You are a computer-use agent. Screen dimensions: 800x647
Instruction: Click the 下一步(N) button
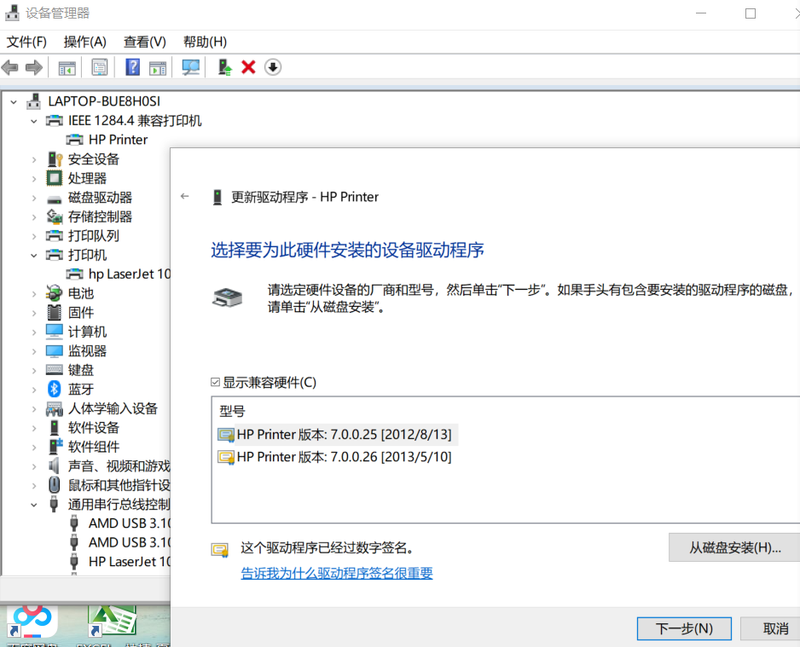point(684,628)
